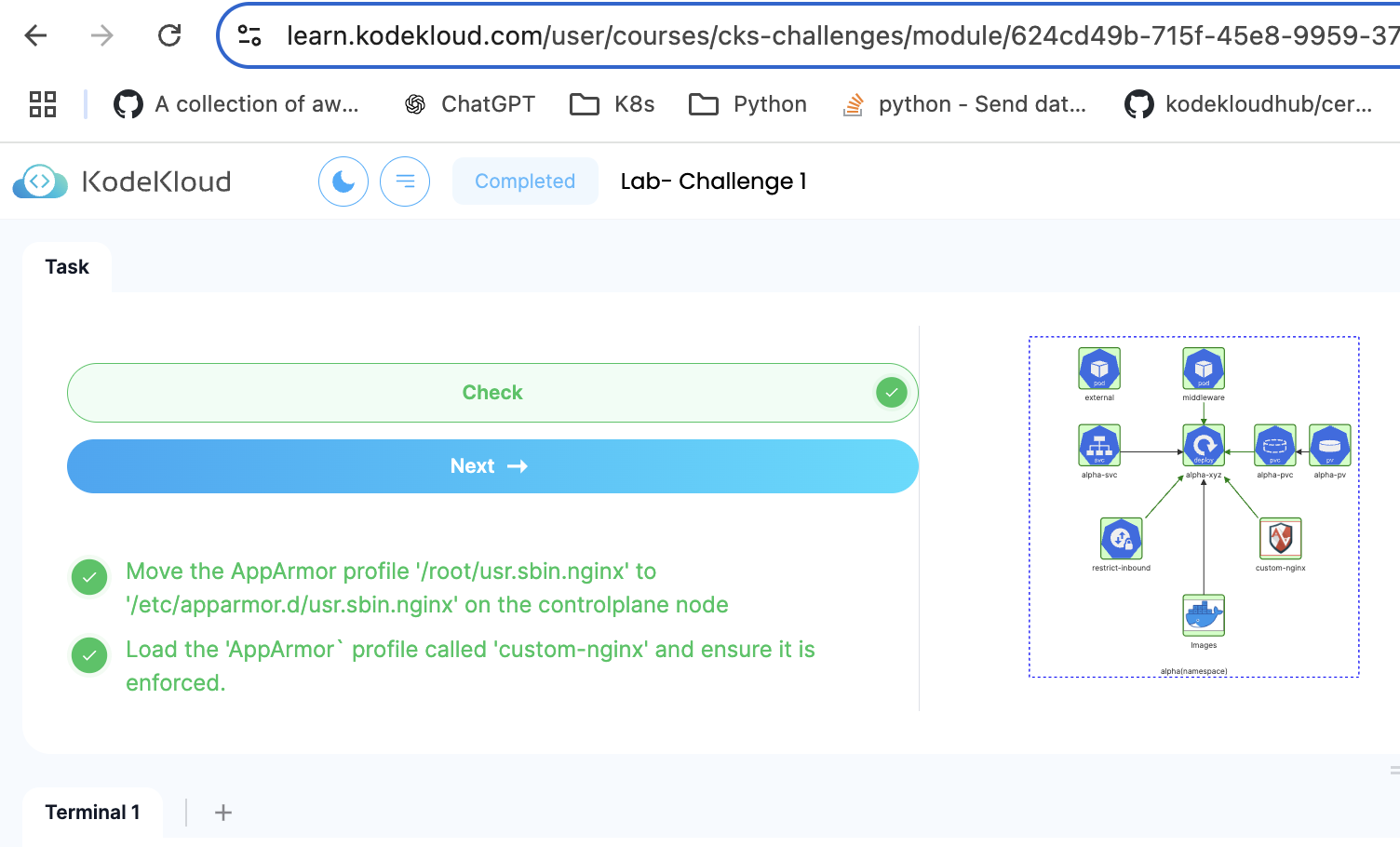This screenshot has width=1400, height=847.
Task: Select the Terminal 1 tab
Action: point(92,813)
